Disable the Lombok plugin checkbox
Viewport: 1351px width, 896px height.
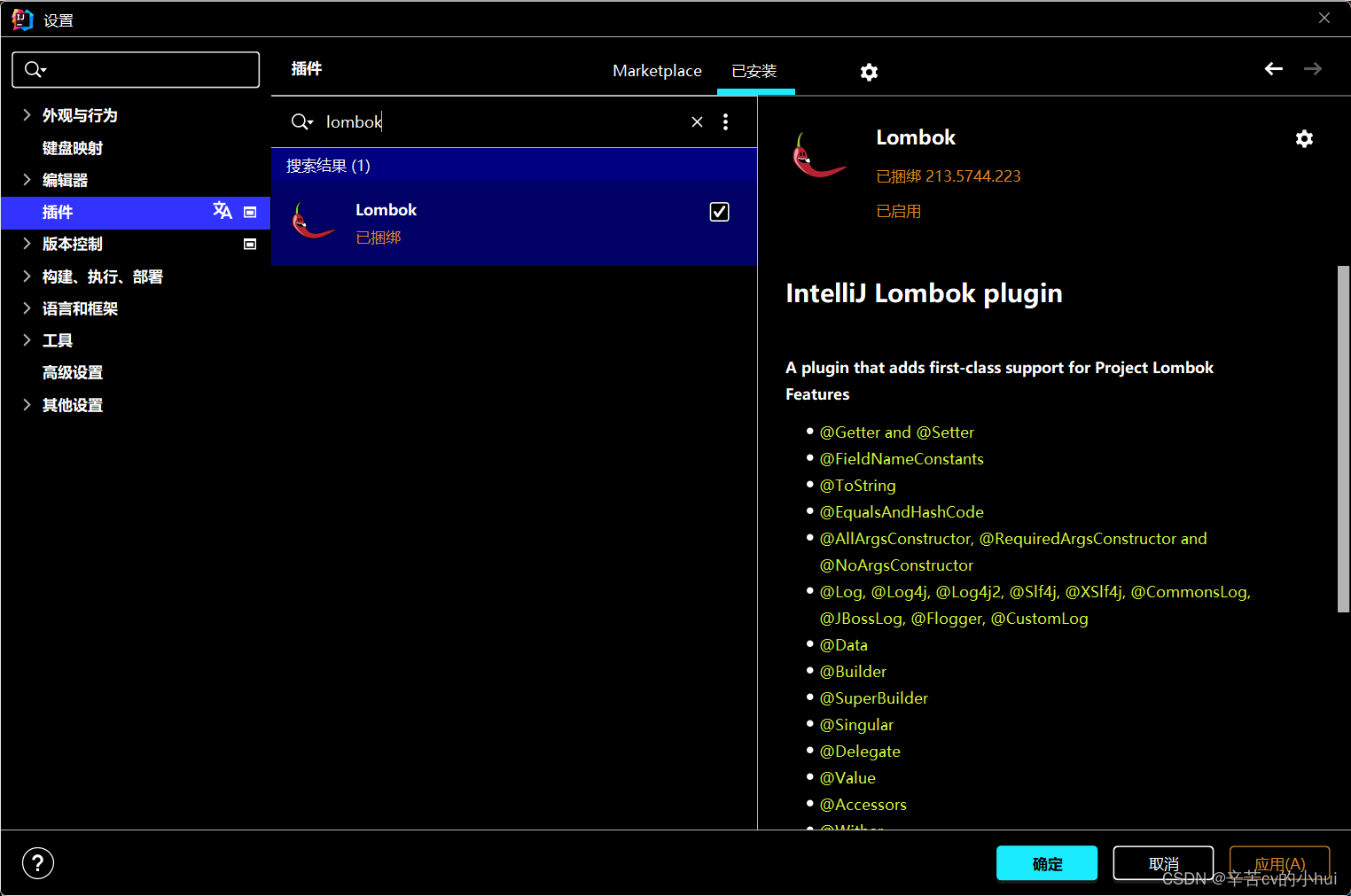pos(719,212)
